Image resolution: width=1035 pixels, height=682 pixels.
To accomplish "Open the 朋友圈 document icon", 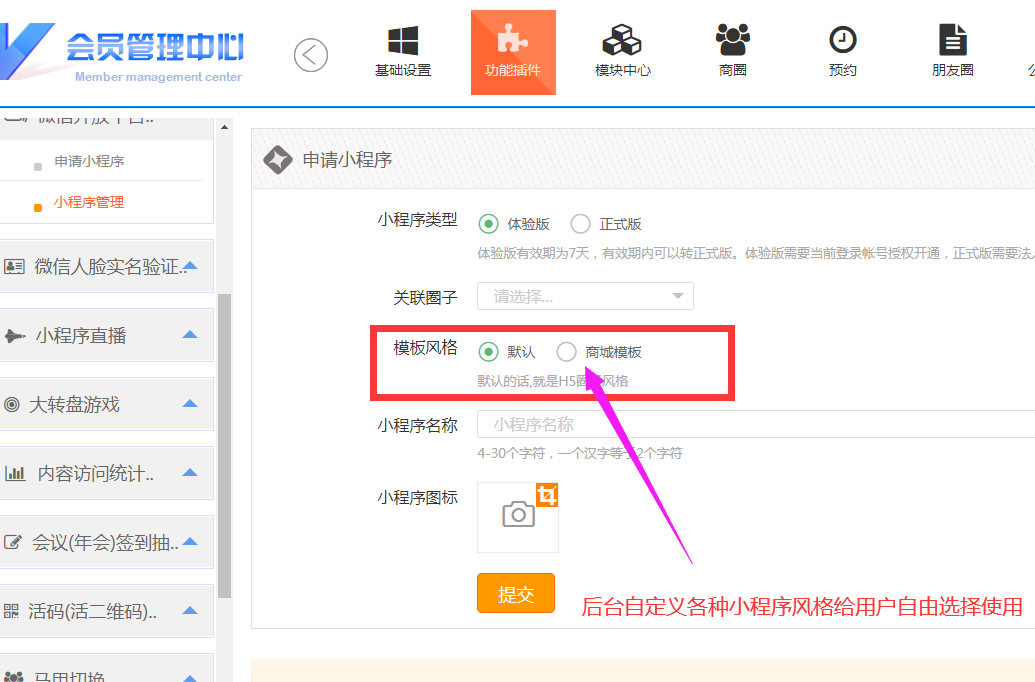I will [952, 41].
